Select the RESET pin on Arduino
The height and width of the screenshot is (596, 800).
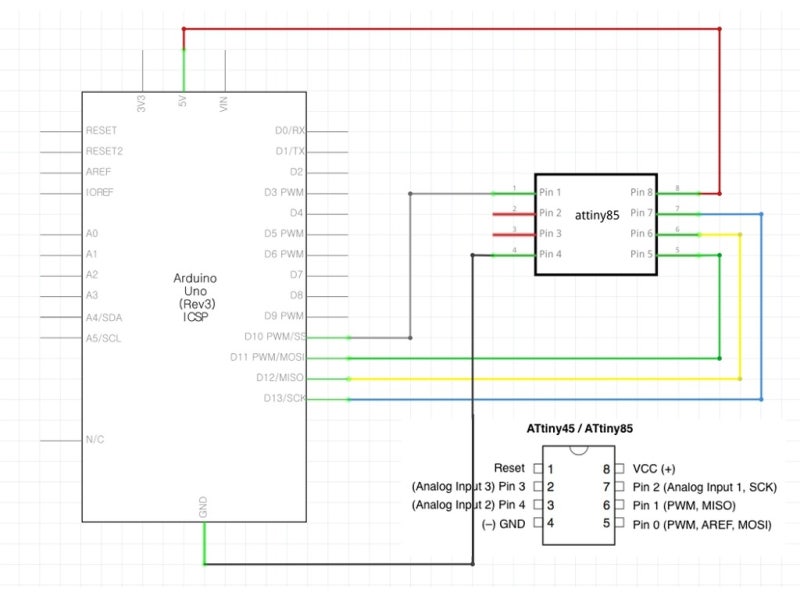101,131
